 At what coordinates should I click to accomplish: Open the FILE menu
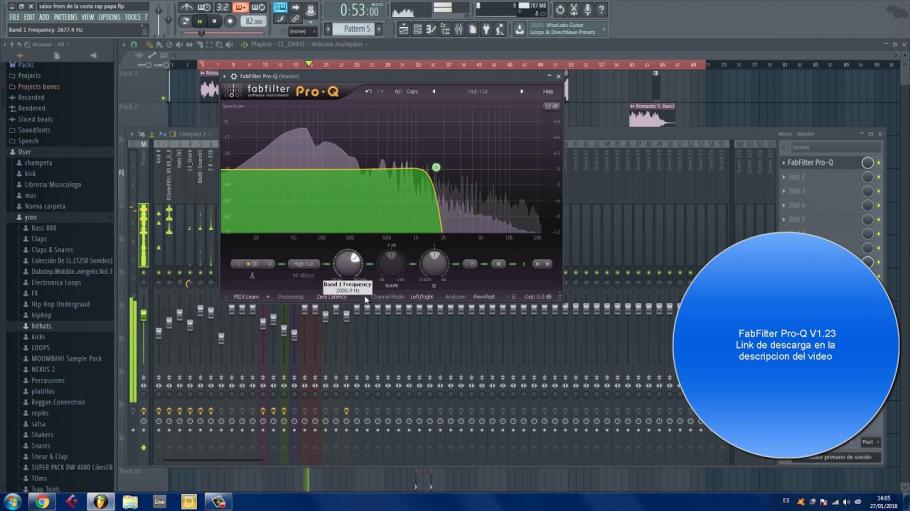15,17
